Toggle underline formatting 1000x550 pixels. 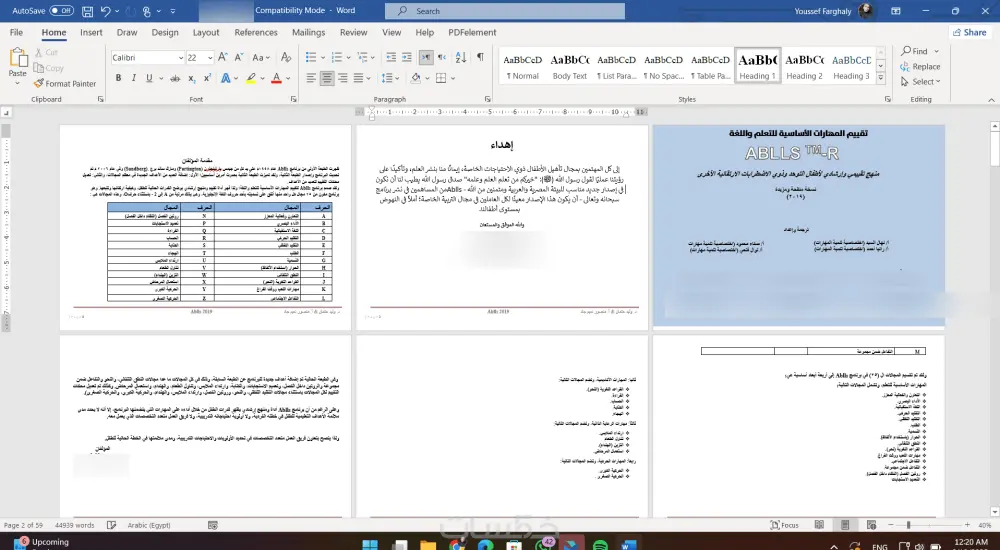pos(149,78)
